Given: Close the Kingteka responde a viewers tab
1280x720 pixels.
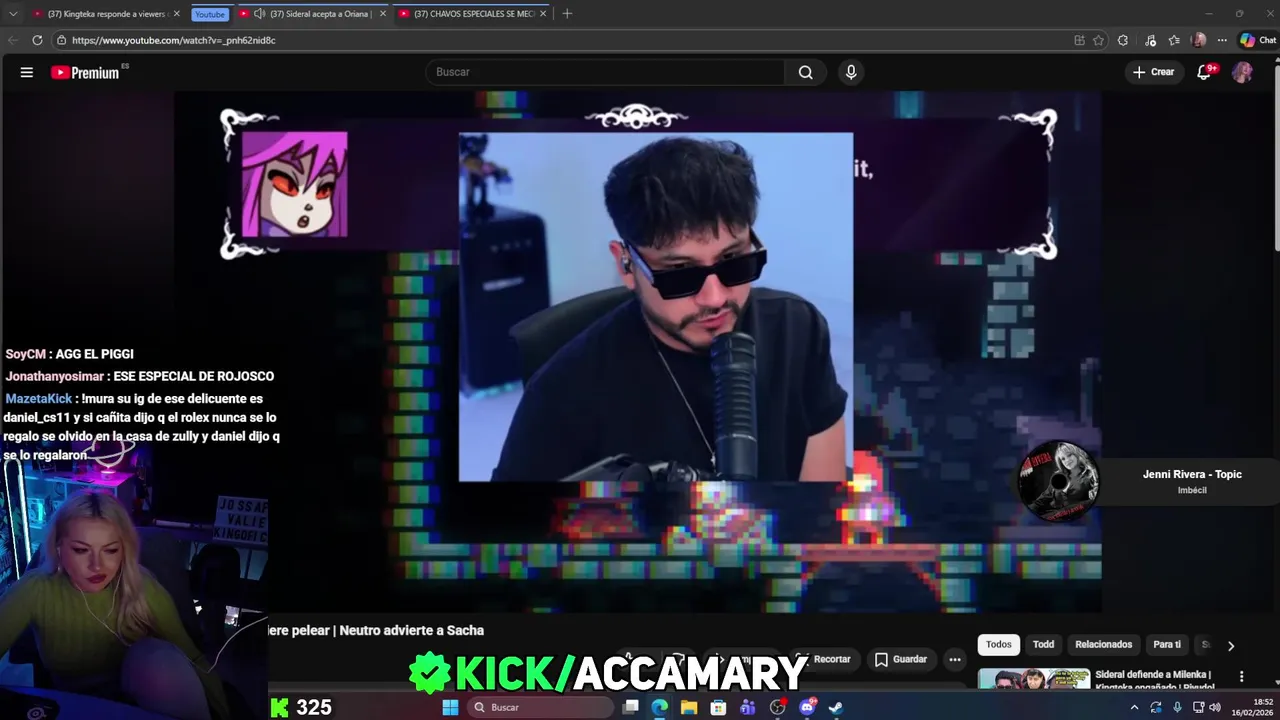Looking at the screenshot, I should click(177, 14).
